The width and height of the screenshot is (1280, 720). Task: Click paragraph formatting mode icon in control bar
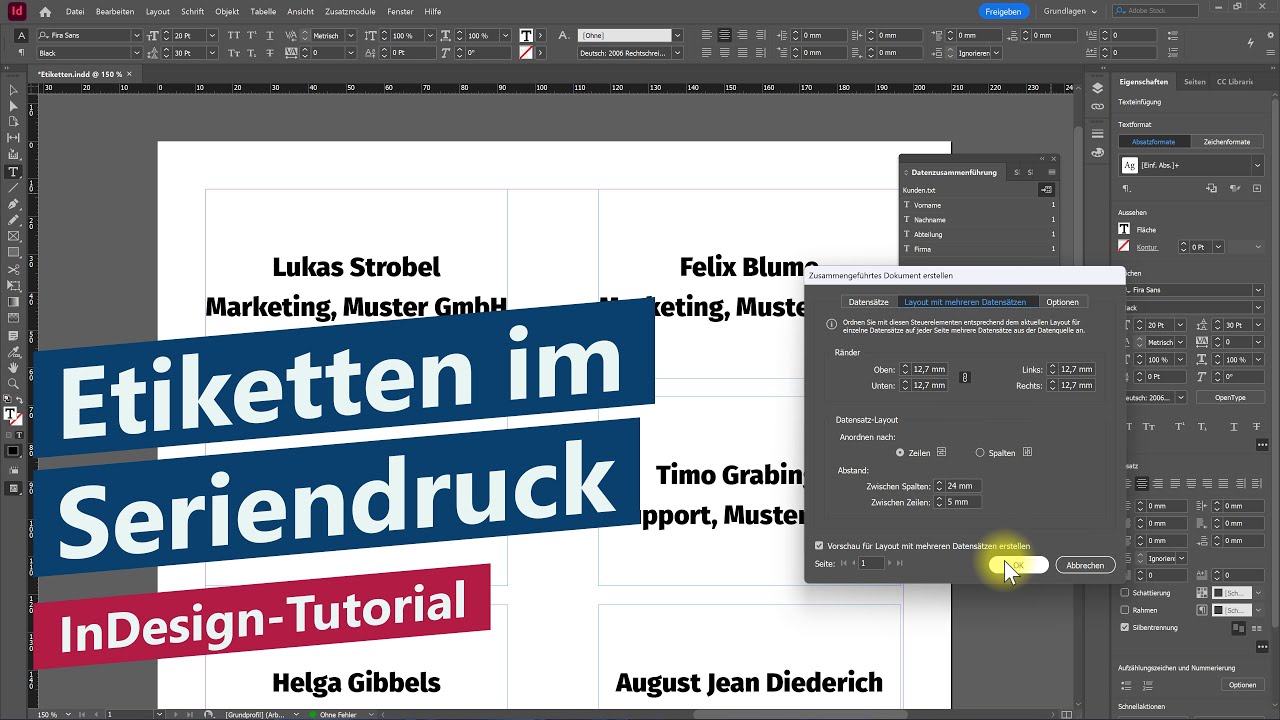point(22,52)
